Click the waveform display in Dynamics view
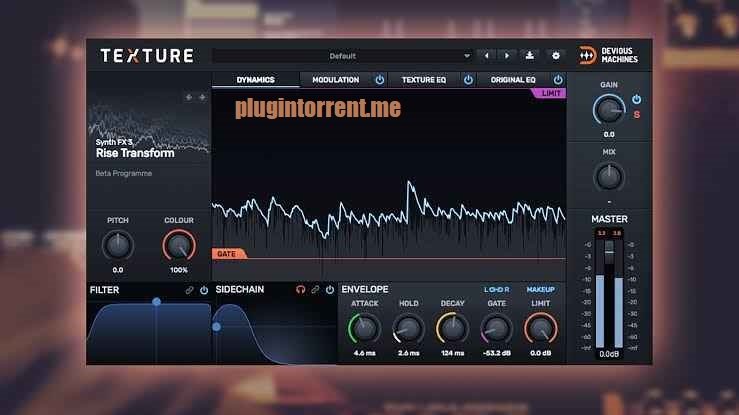Screen dimensions: 739x415 [x=389, y=184]
